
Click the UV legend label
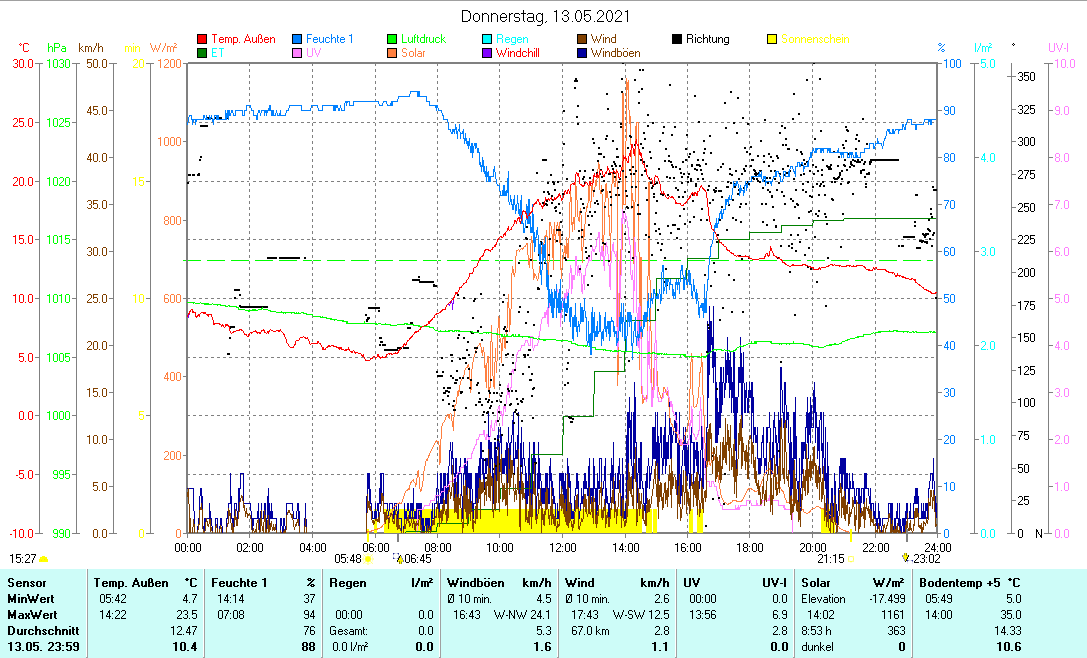pos(314,53)
